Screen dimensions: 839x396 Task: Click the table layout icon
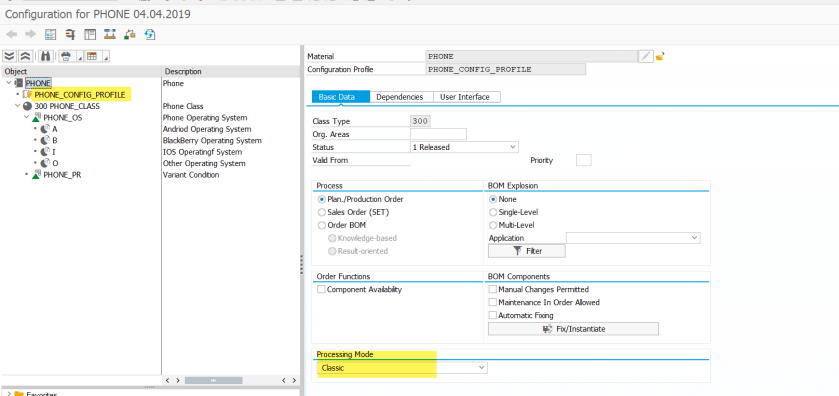tap(92, 56)
